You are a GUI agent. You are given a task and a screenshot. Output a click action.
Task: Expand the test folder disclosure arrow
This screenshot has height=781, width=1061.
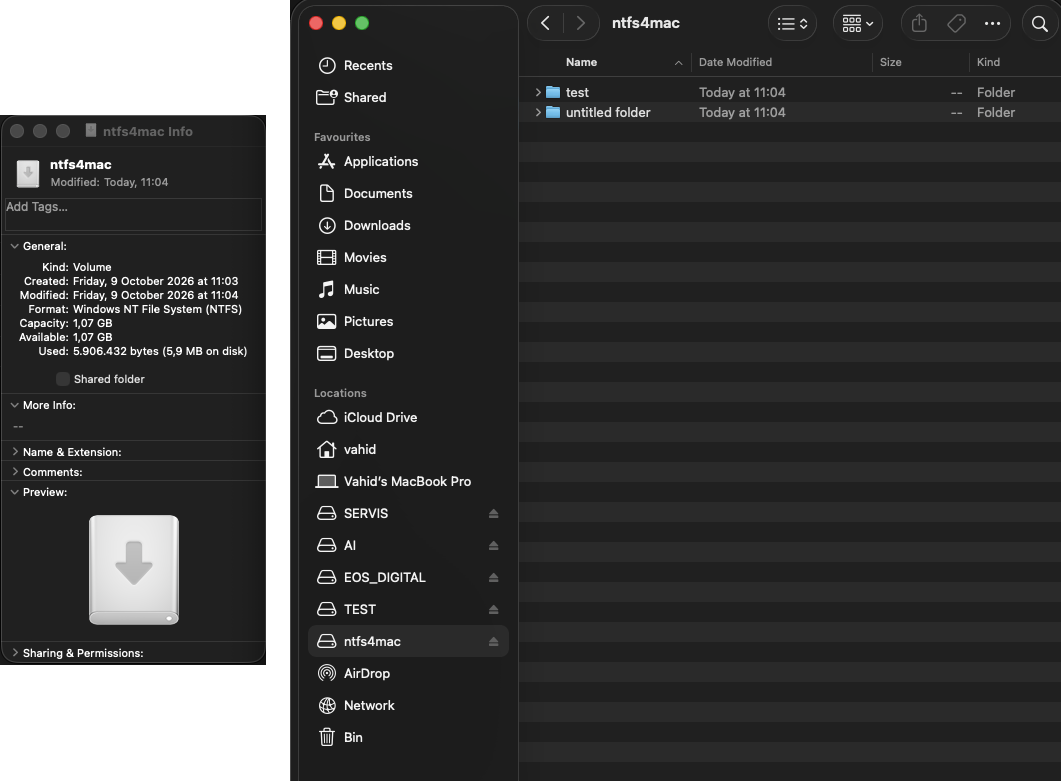[x=538, y=92]
